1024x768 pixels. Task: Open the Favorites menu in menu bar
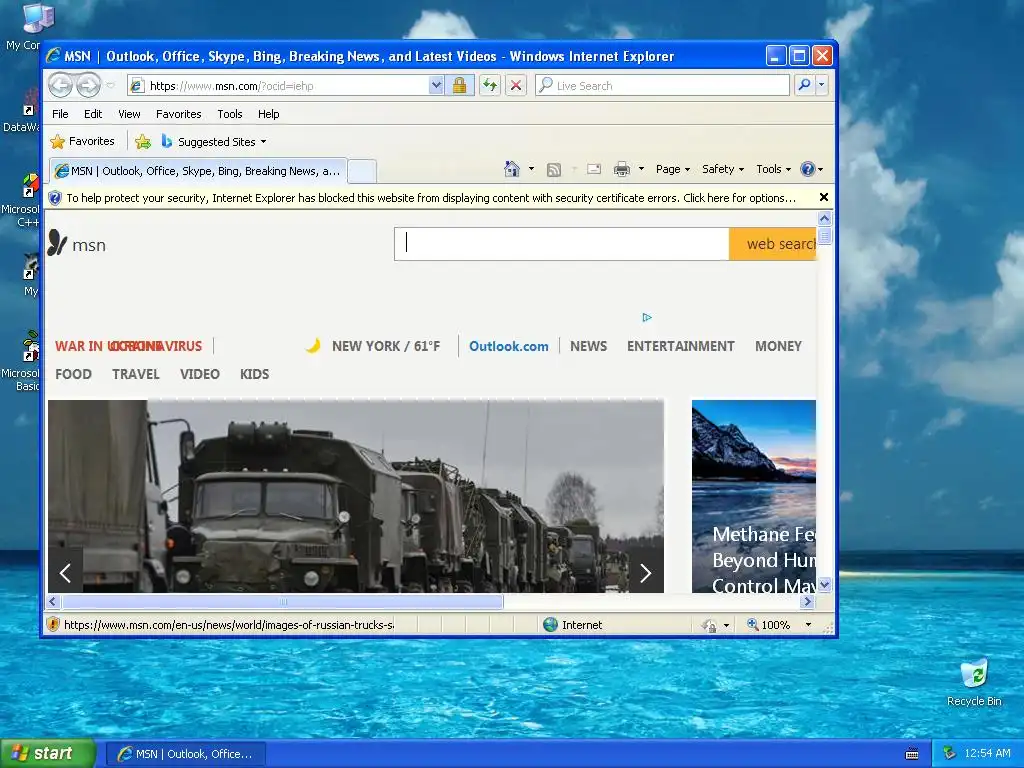(x=178, y=114)
